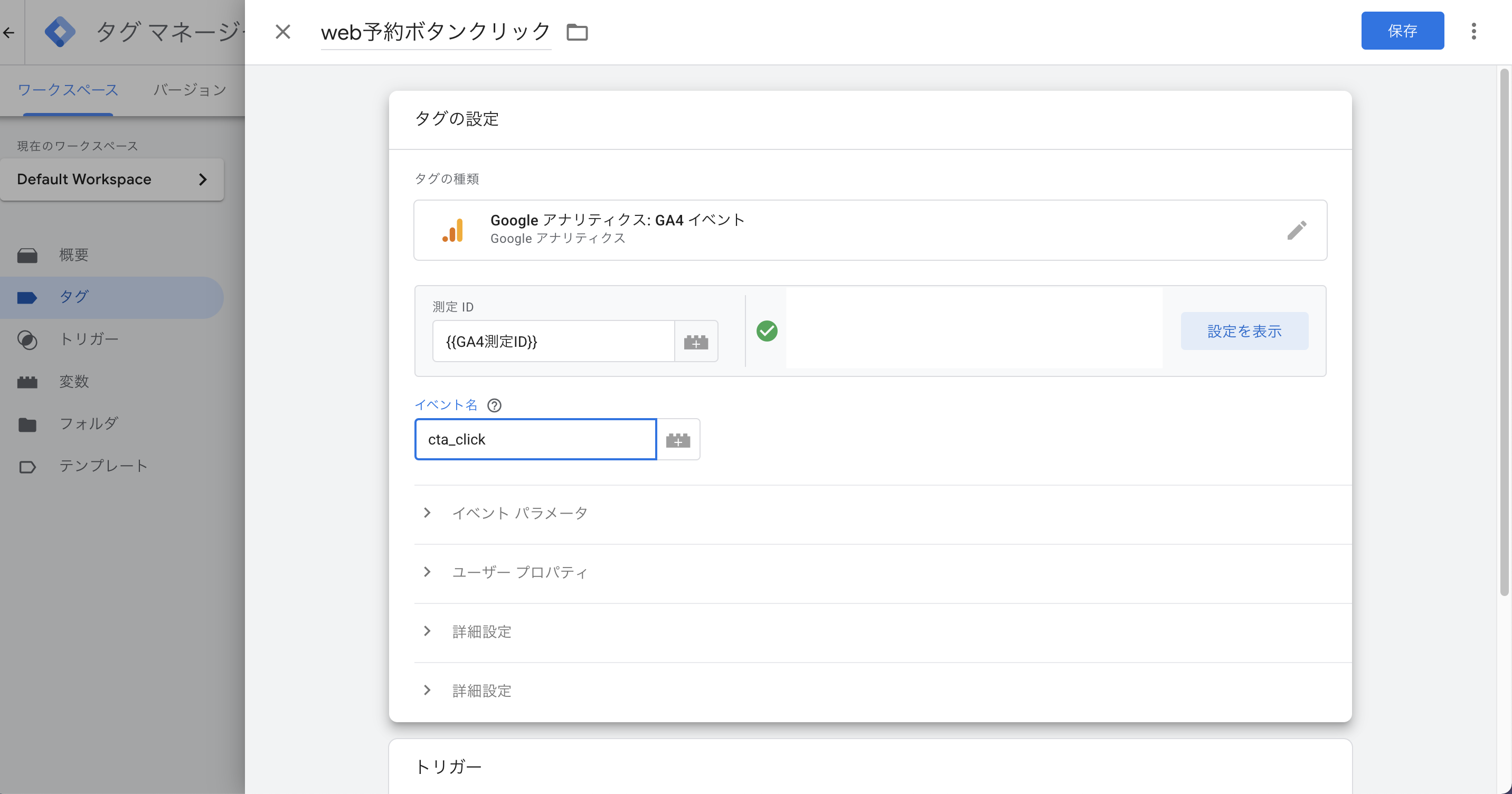
Task: Open the Default Workspace selector
Action: coord(112,179)
